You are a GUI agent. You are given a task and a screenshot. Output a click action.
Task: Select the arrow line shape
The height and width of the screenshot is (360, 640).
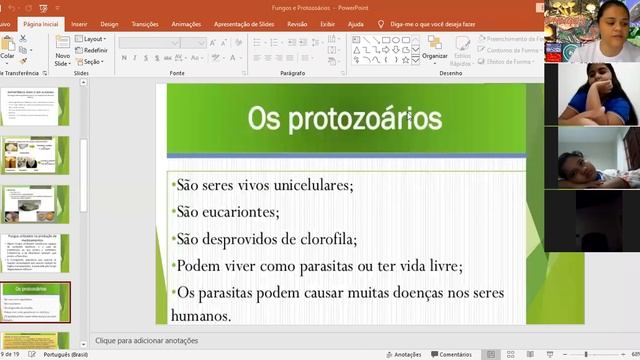(x=376, y=40)
